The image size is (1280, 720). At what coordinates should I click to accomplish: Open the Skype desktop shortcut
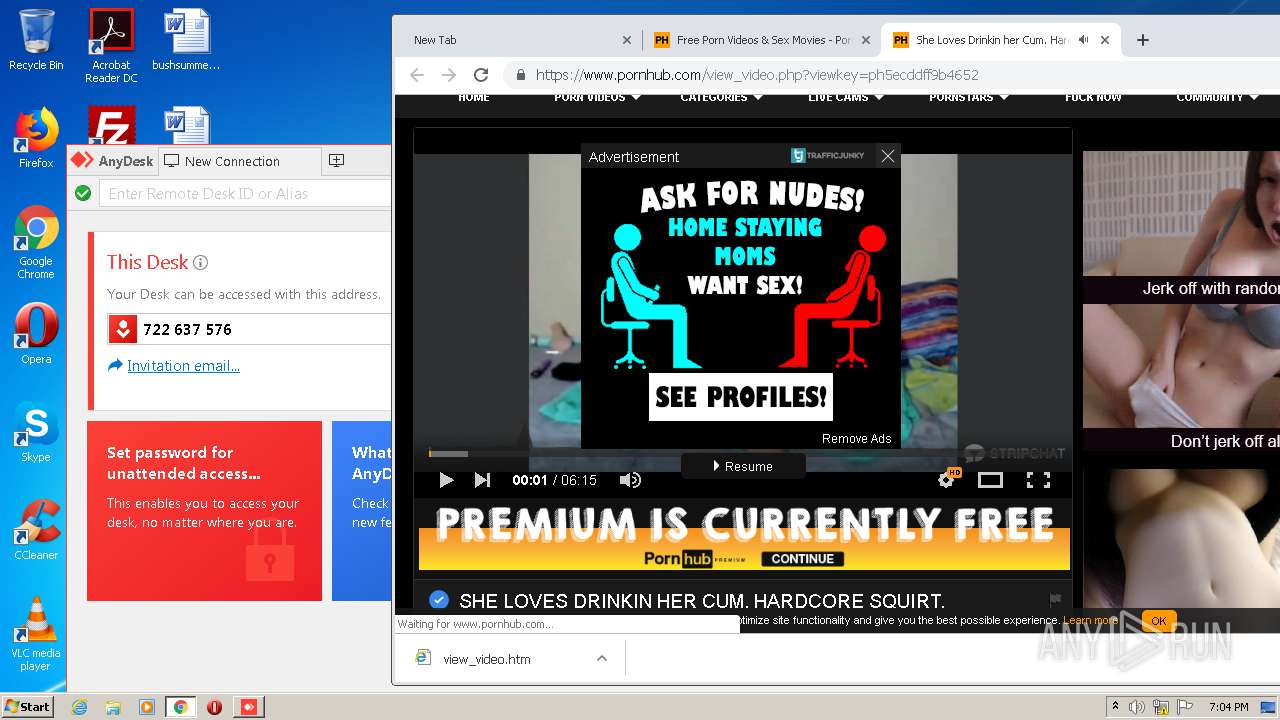[x=36, y=432]
